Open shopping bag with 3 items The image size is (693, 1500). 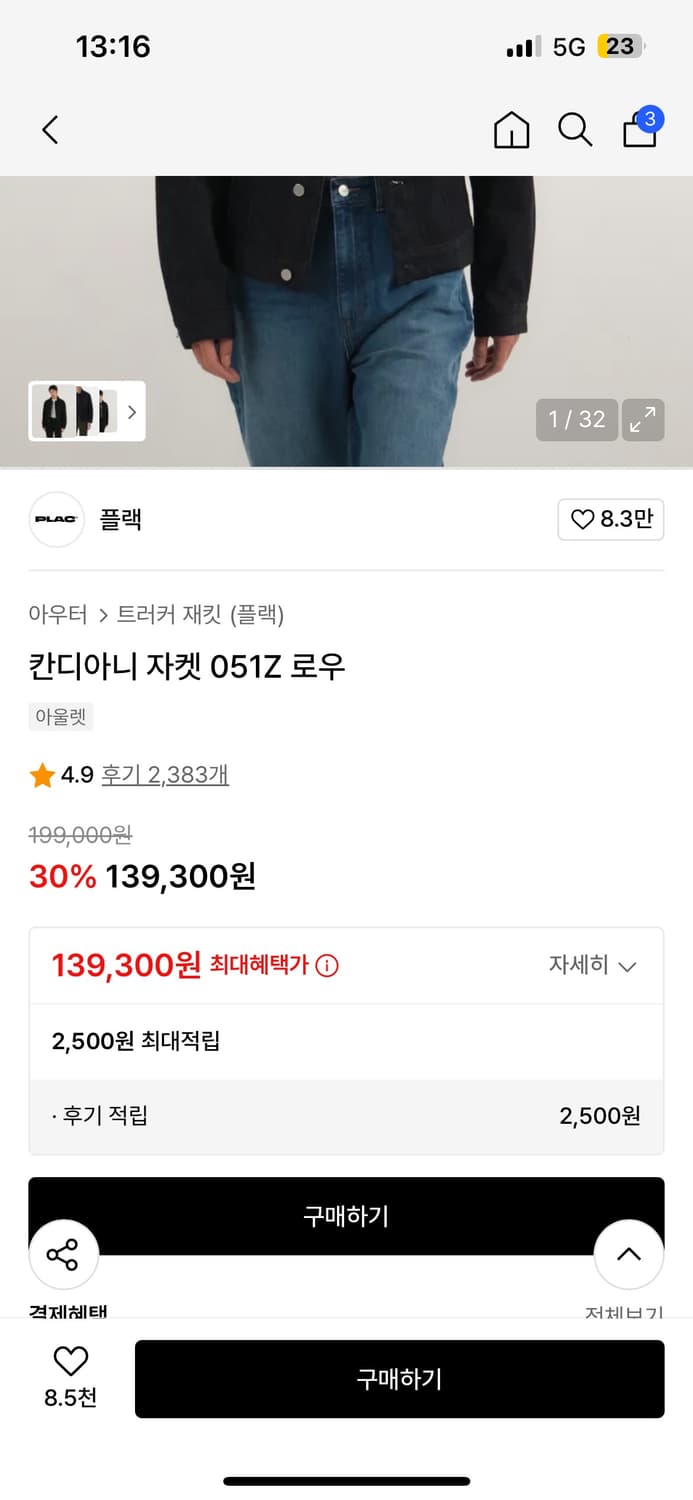640,129
